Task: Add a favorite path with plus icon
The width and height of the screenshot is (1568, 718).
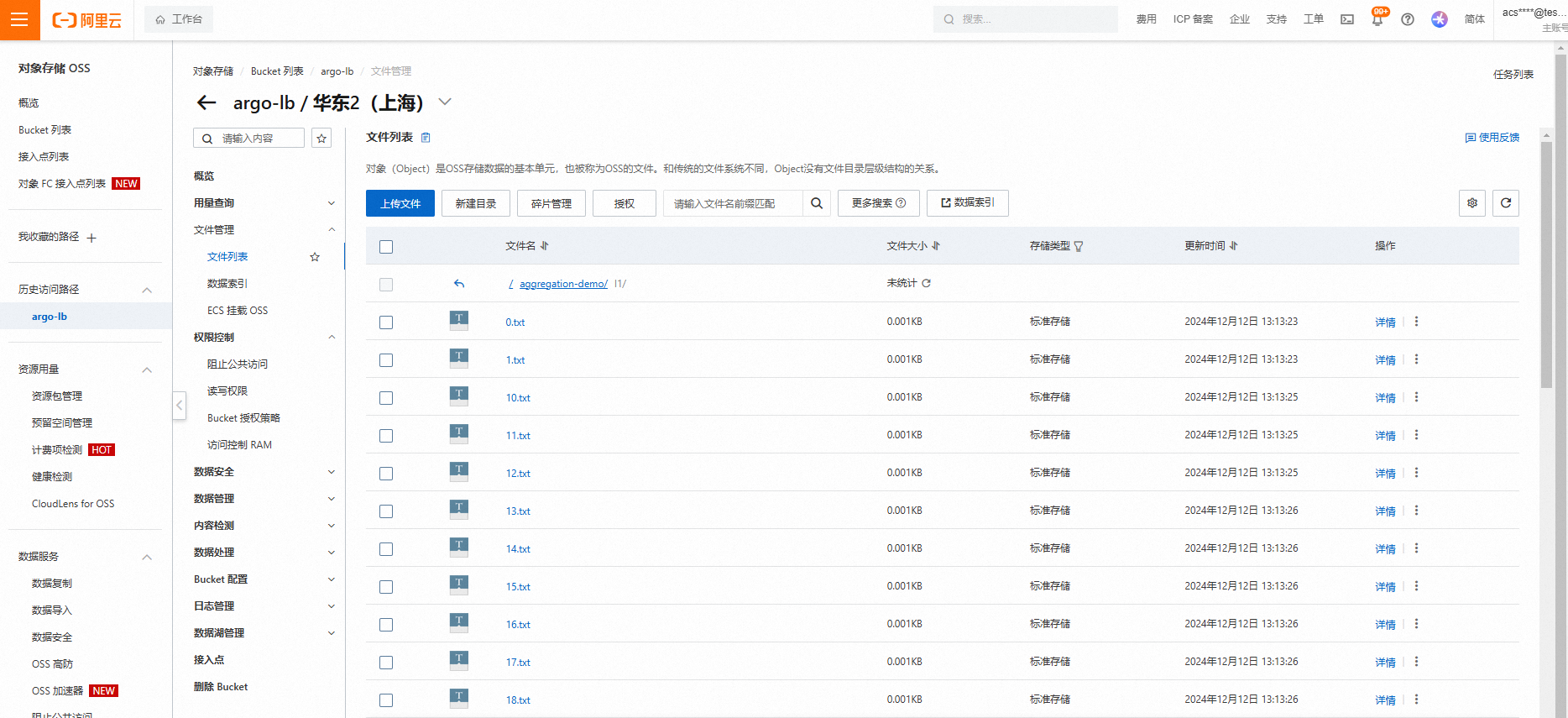Action: 91,238
